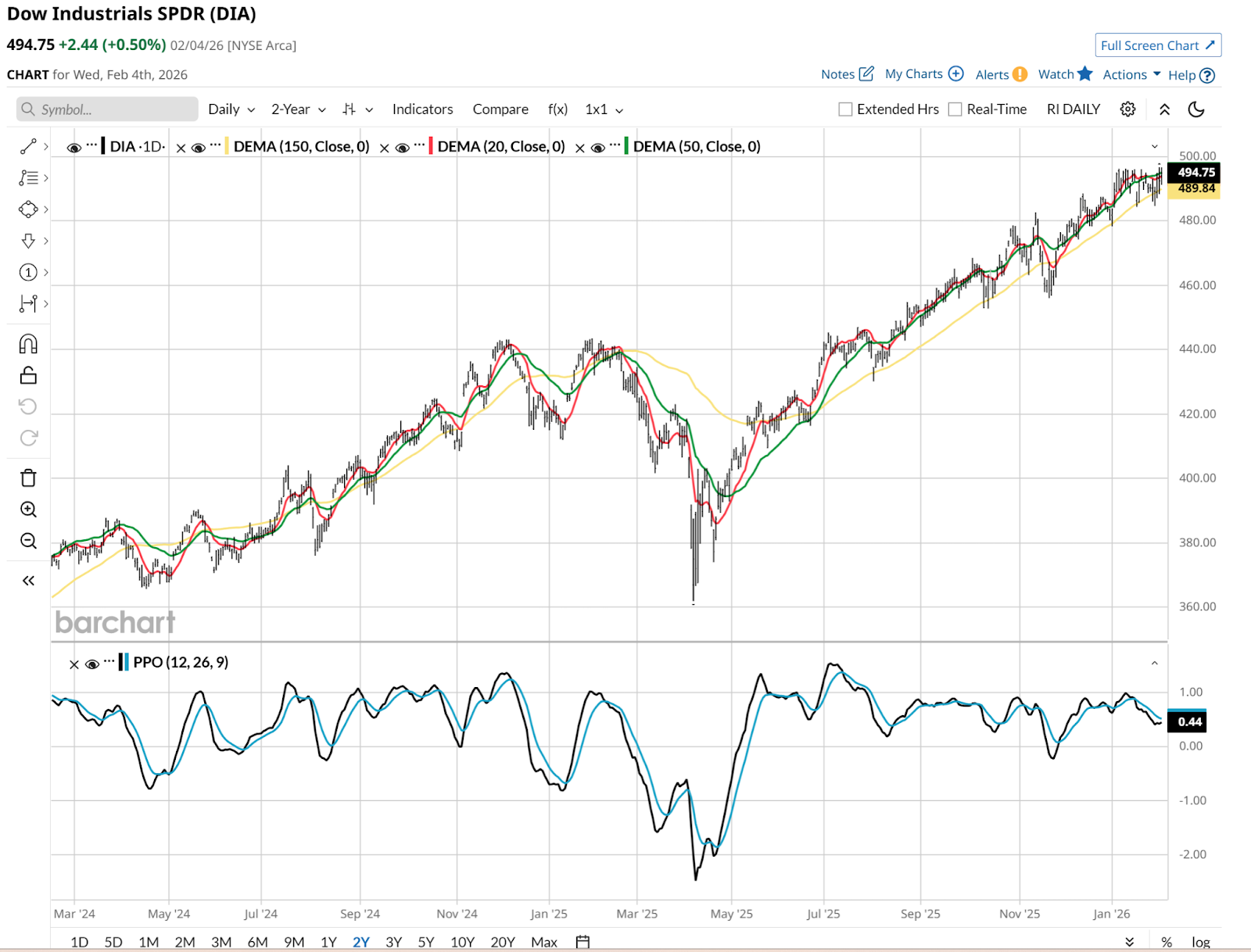This screenshot has width=1251, height=952.
Task: Hide the DEMA (50, Close, 0) line
Action: 597,148
